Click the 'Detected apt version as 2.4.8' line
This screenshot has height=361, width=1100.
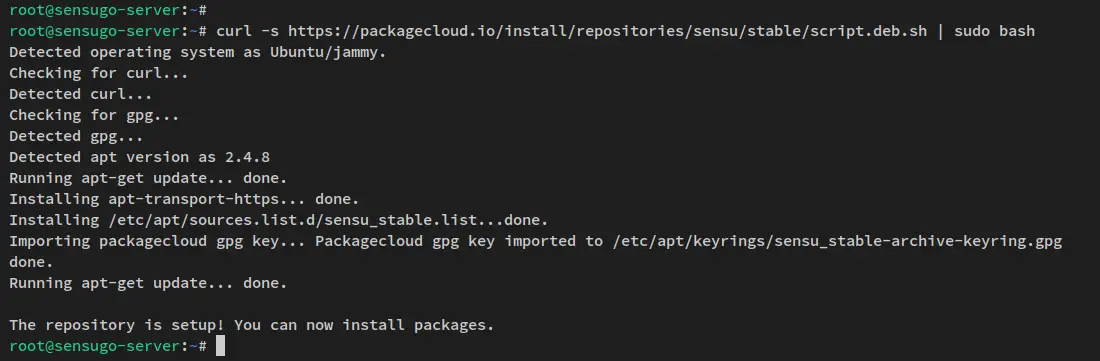coord(139,157)
